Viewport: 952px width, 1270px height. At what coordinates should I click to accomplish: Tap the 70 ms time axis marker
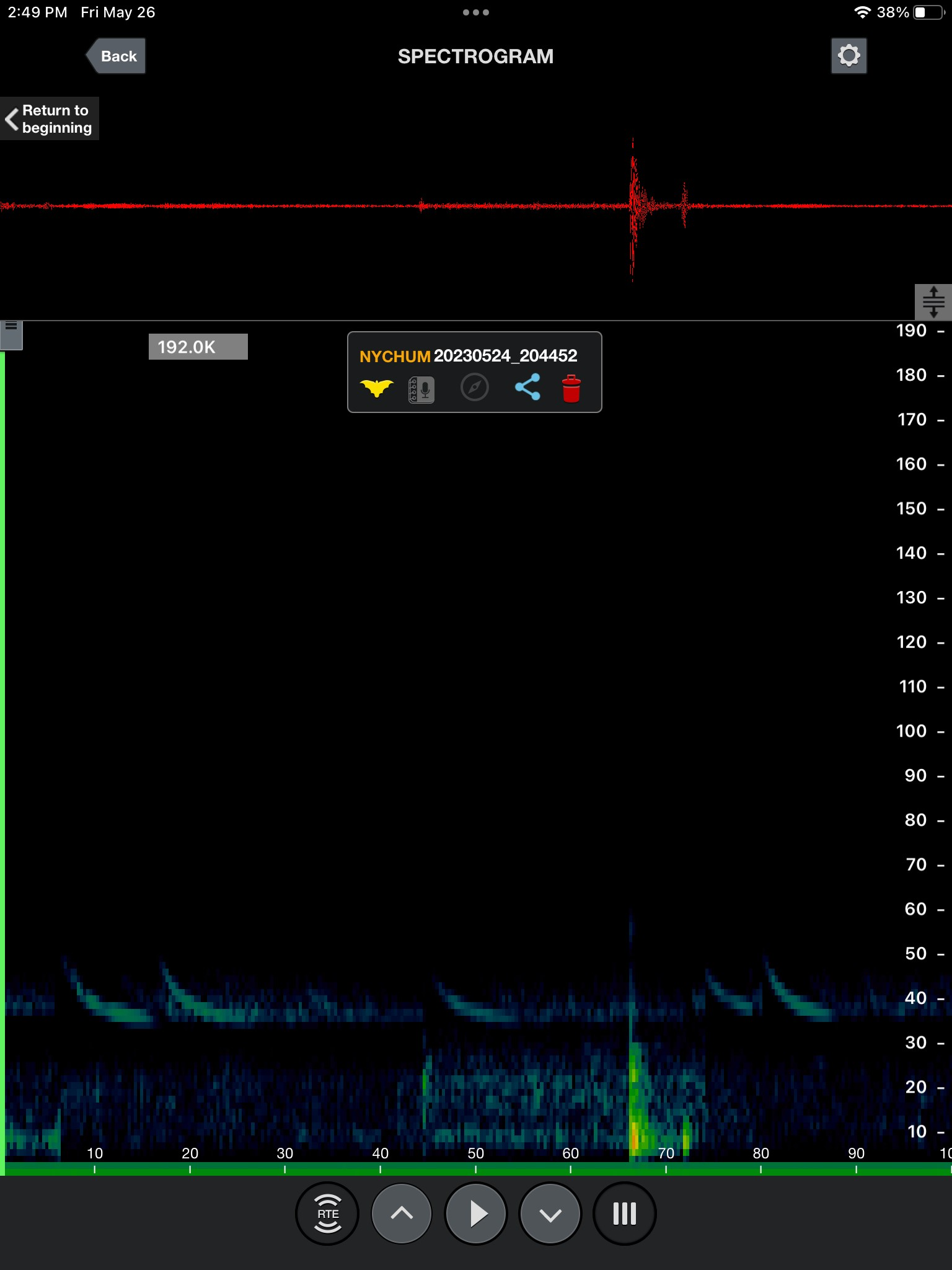pos(666,1153)
